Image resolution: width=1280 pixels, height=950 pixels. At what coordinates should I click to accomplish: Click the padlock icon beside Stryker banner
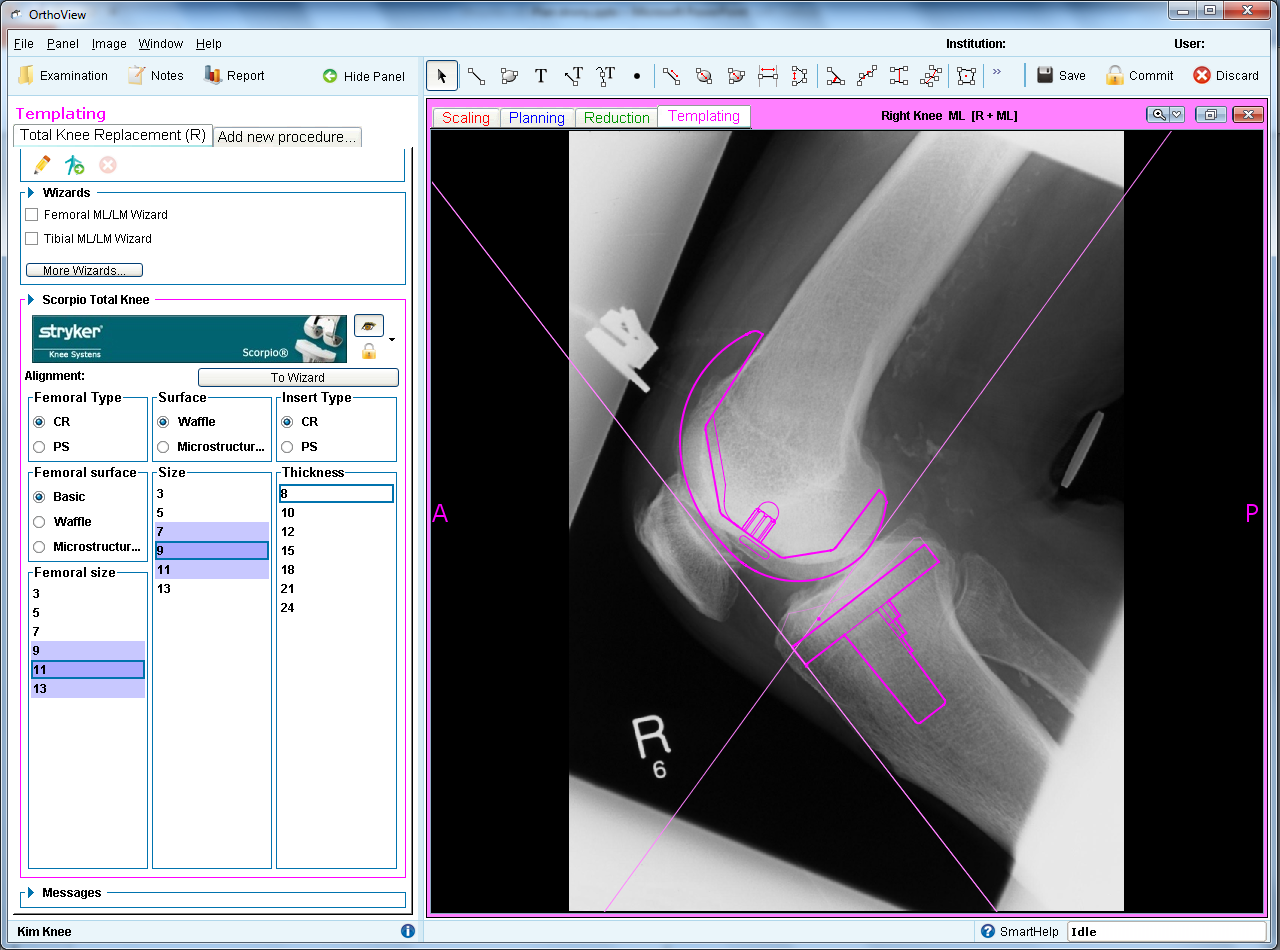[x=369, y=351]
